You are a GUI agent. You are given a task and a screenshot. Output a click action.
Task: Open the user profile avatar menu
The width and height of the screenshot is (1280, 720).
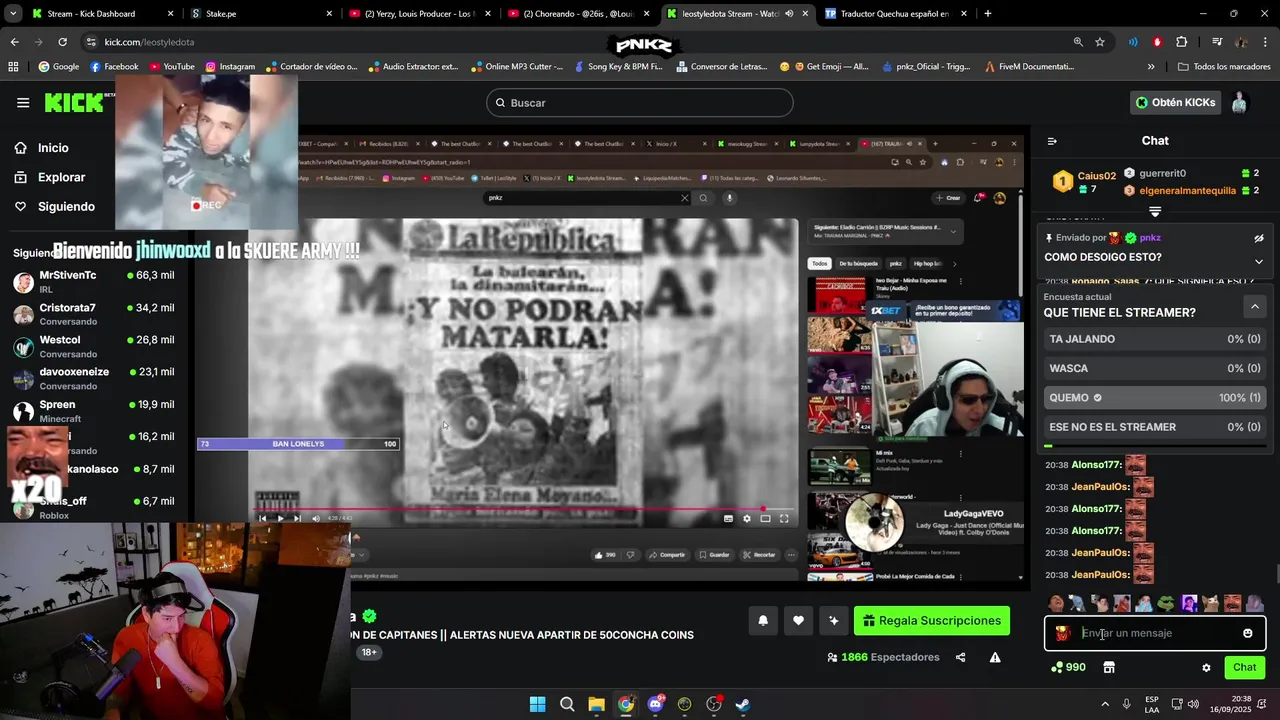pos(1239,102)
